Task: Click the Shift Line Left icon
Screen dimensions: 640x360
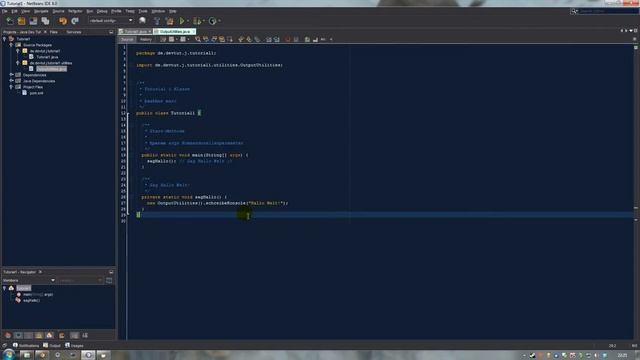Action: tap(269, 40)
